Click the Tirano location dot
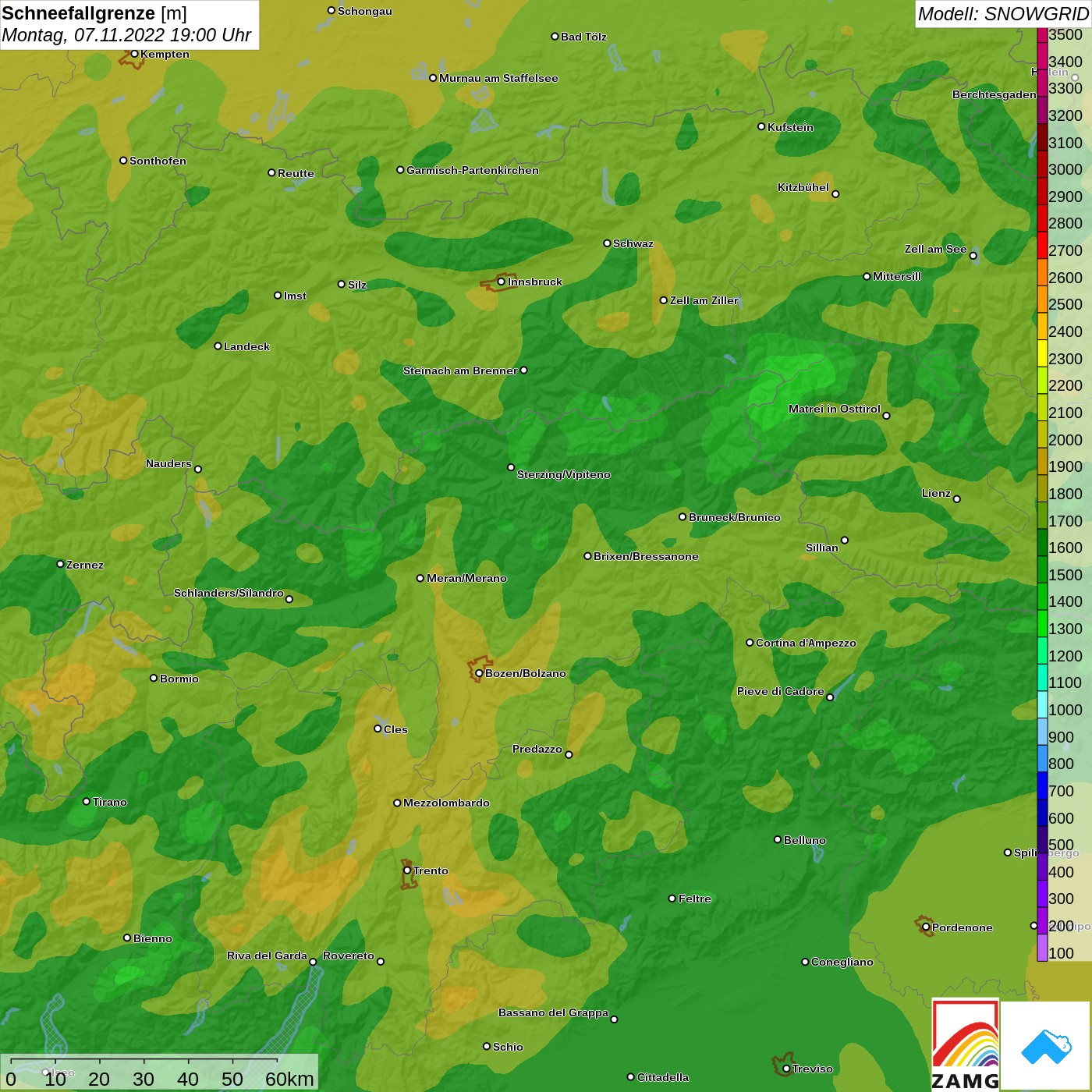 [87, 801]
